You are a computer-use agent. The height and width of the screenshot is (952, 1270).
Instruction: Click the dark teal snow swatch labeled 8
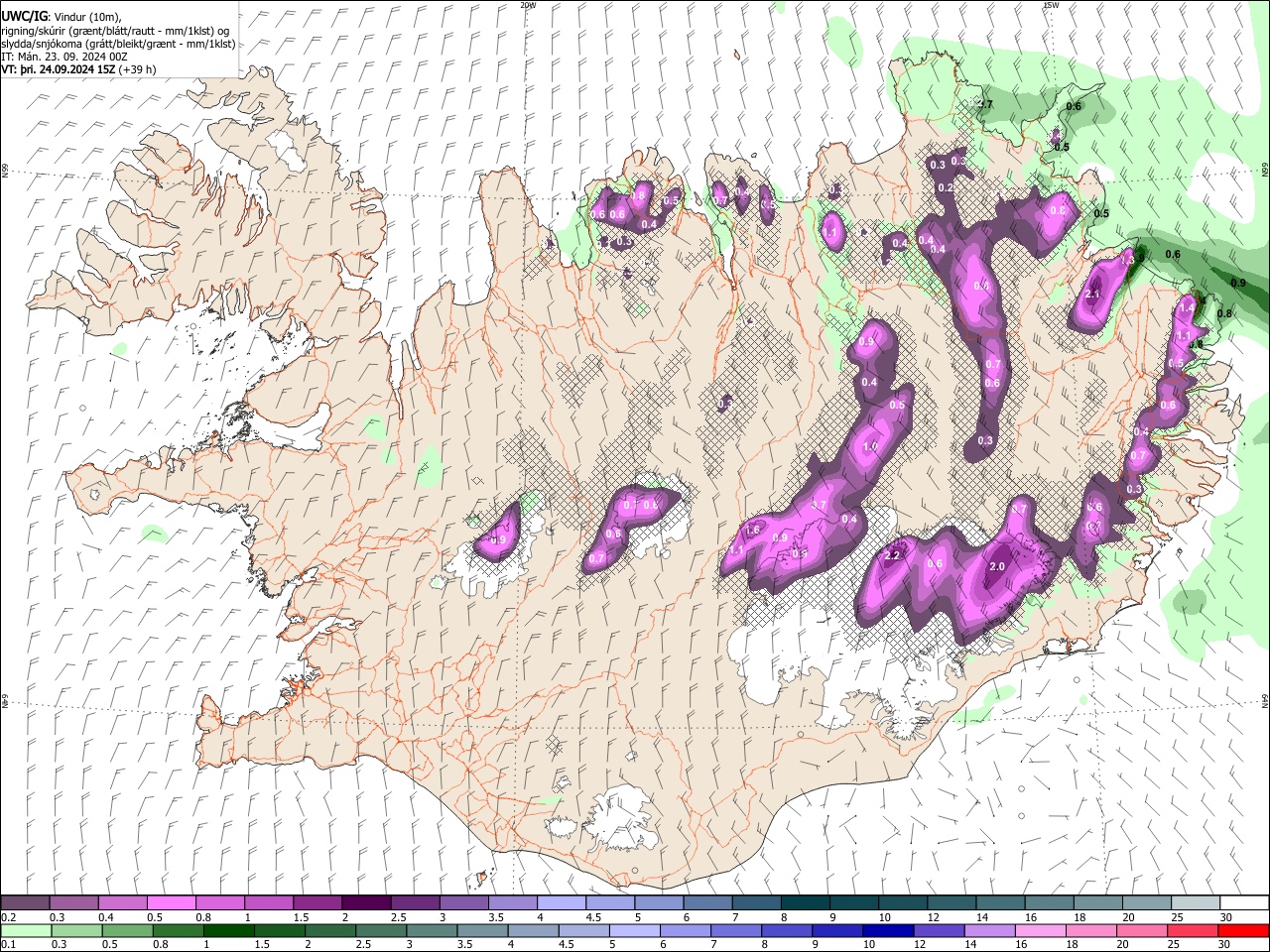pos(805,902)
